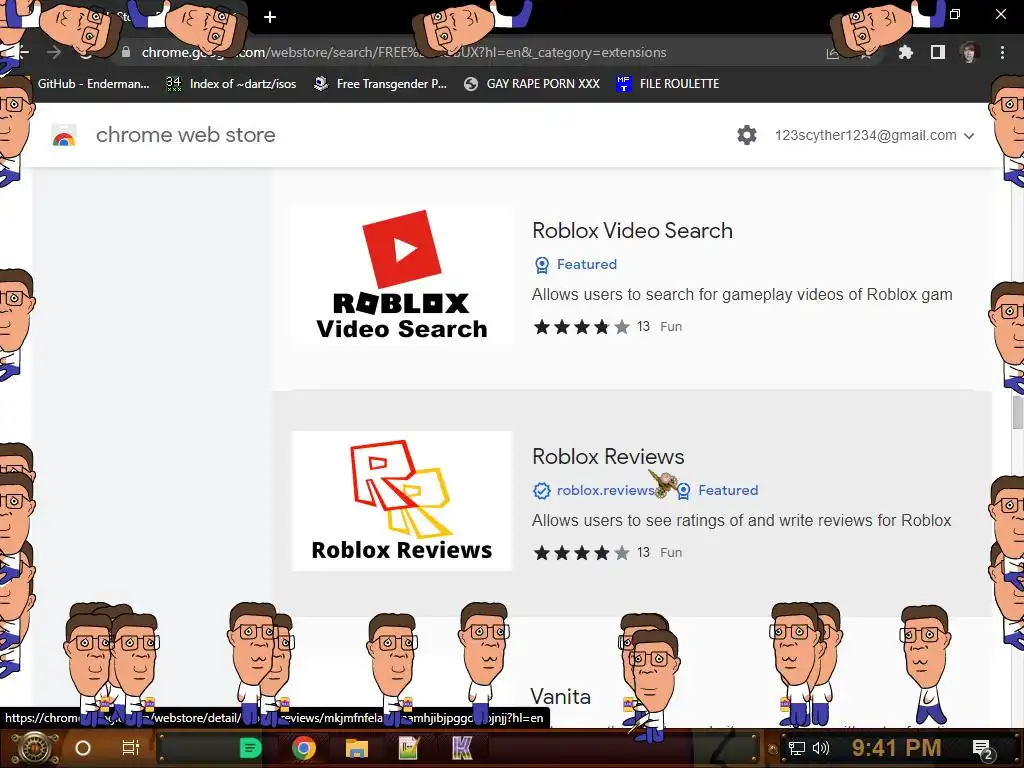
Task: Open a new tab with the plus button
Action: (270, 17)
